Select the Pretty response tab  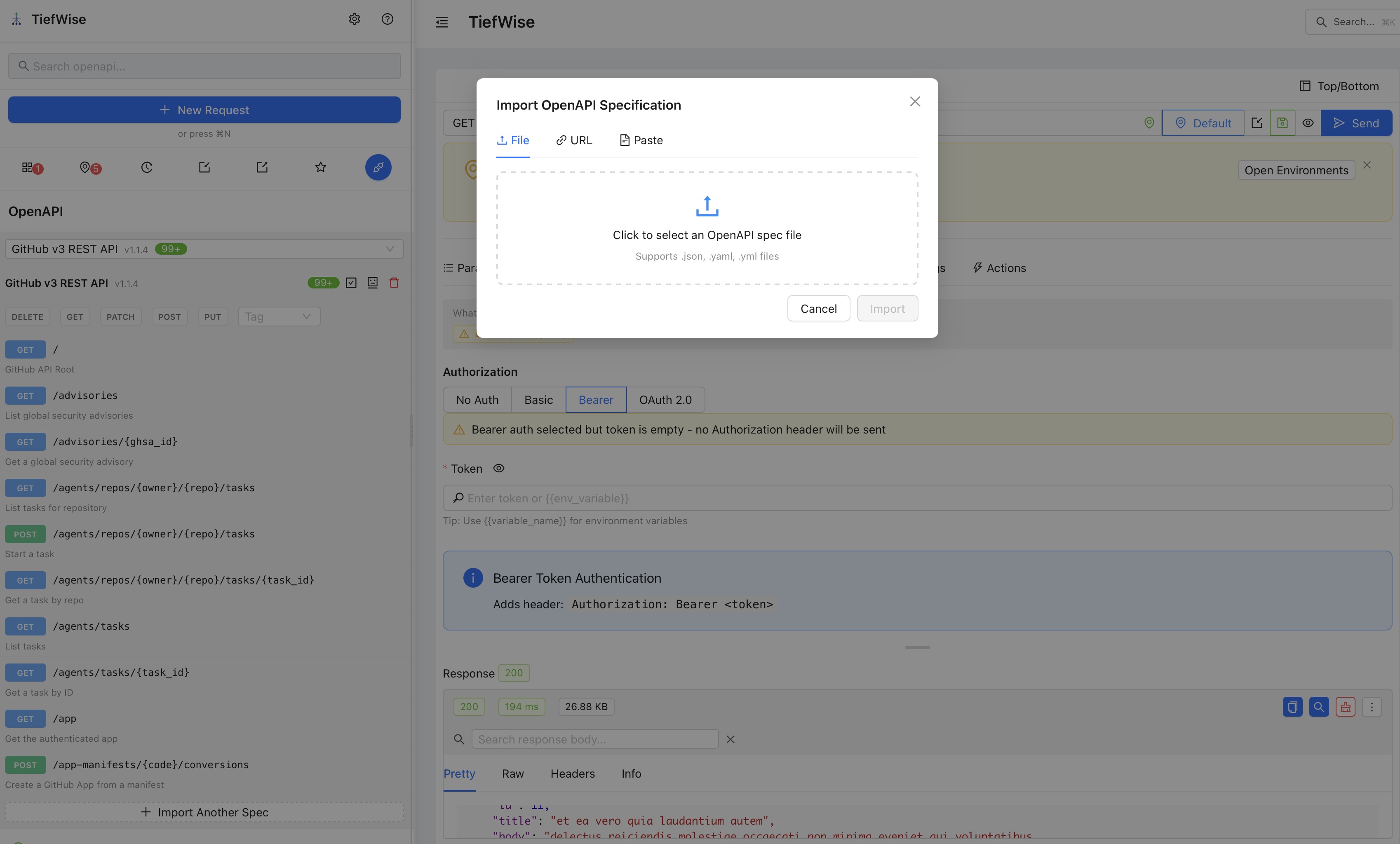tap(459, 774)
